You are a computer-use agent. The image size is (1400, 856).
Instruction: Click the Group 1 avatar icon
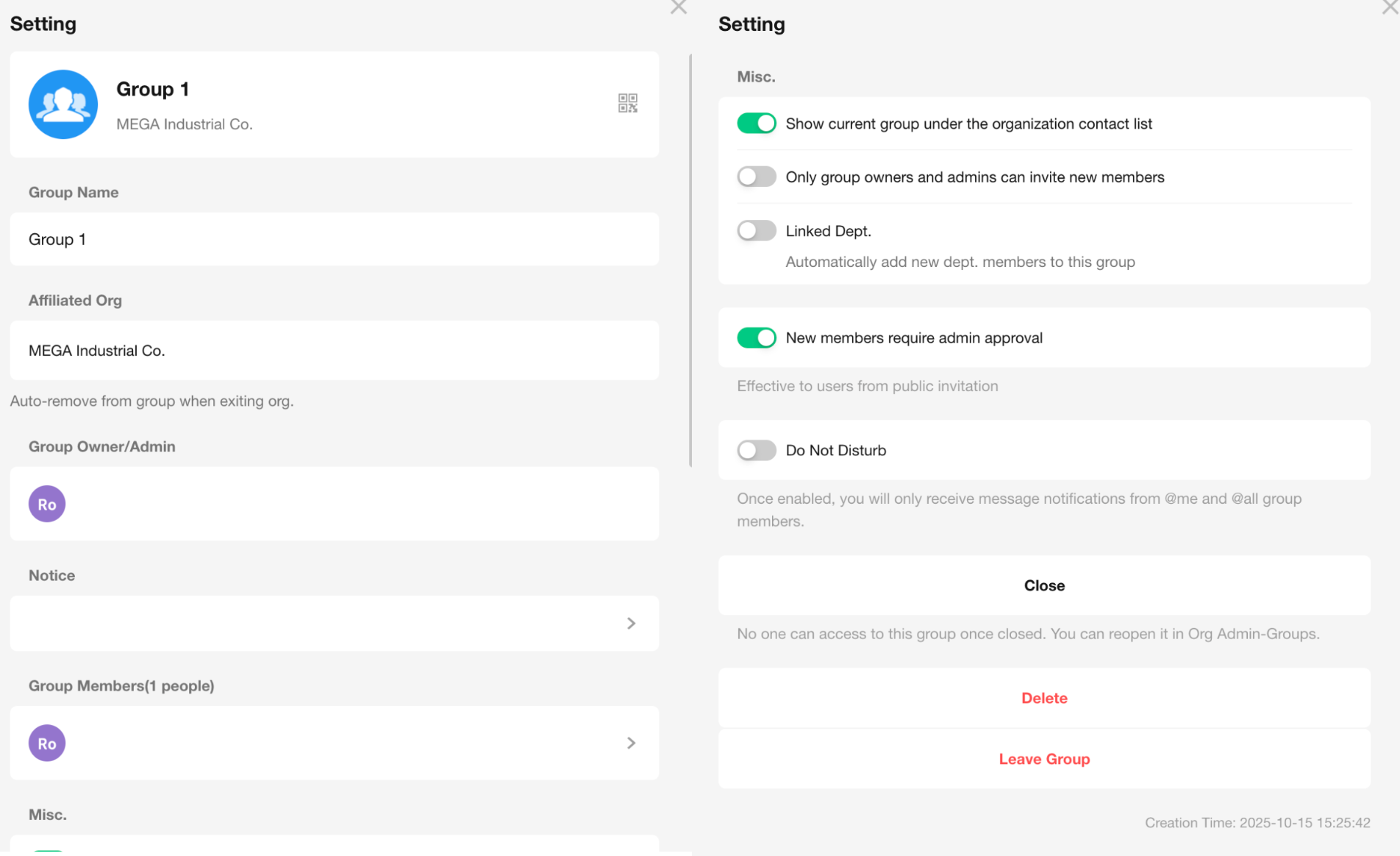[x=63, y=104]
